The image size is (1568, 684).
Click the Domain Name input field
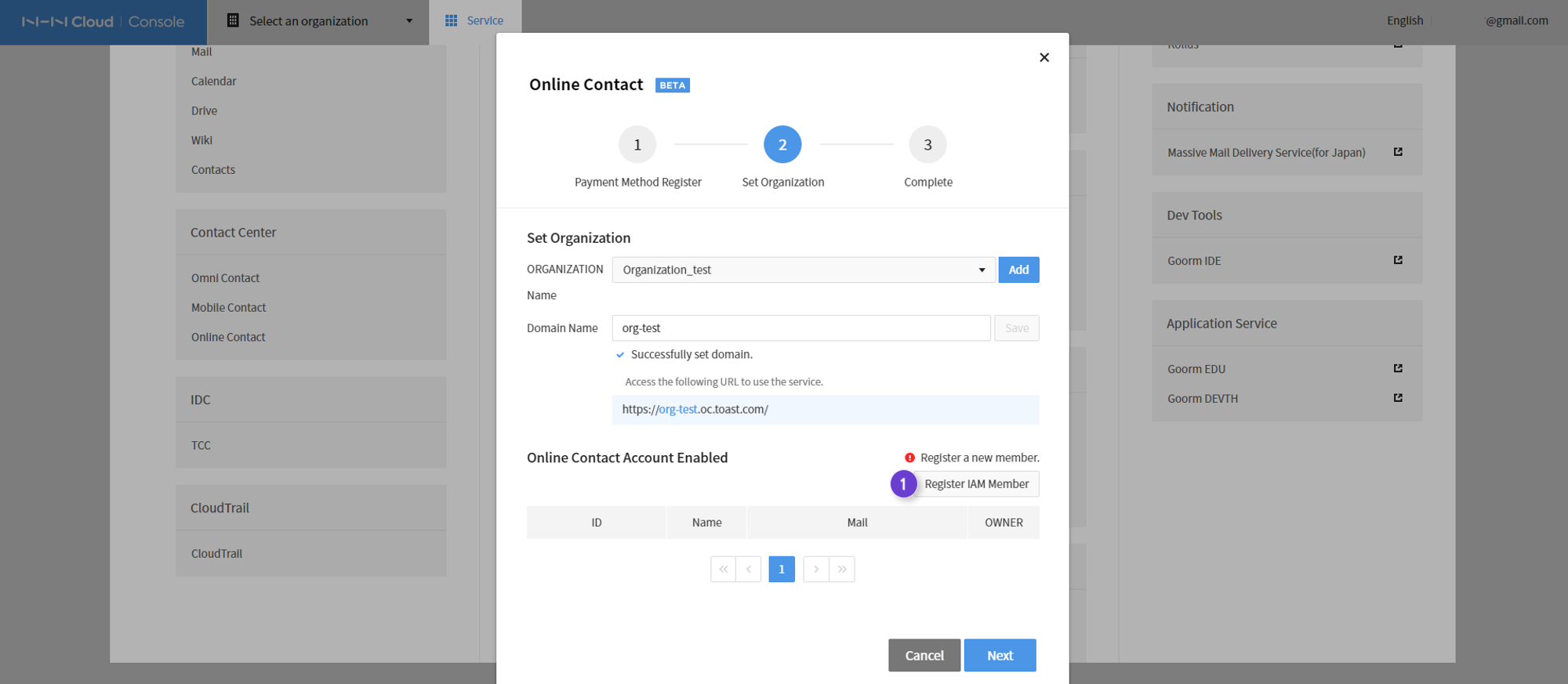[x=801, y=328]
